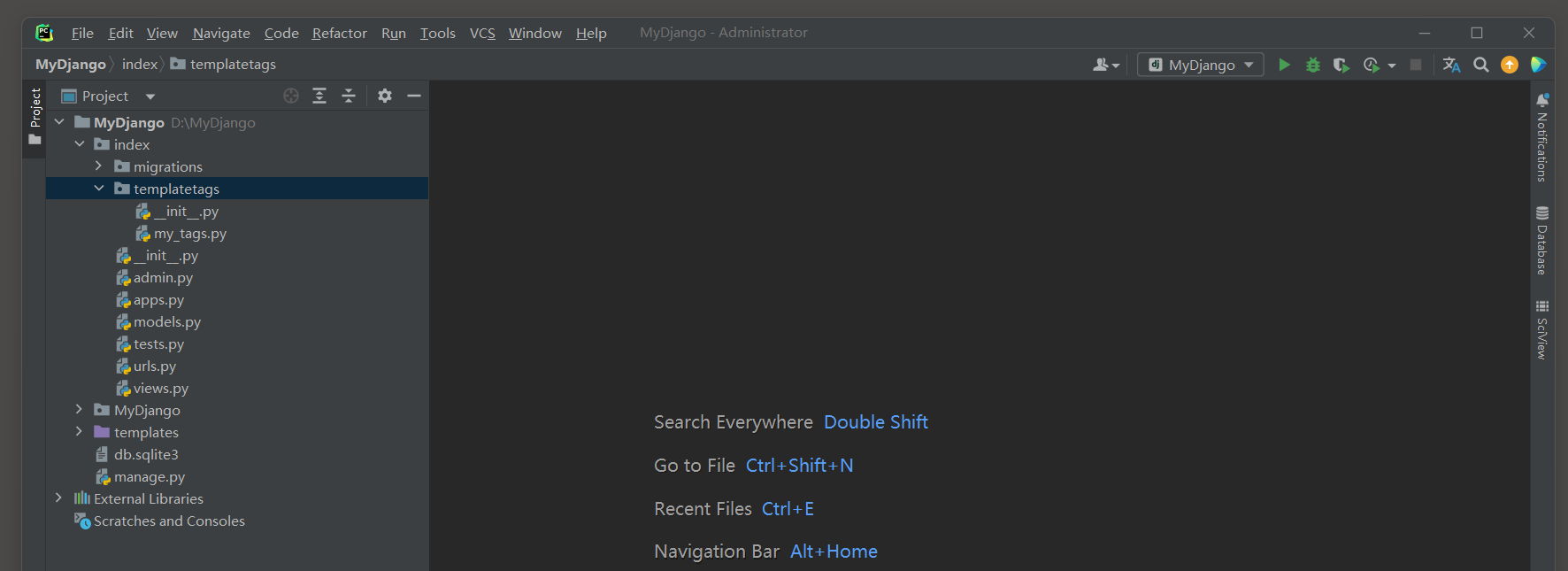Open the Refactor menu
Viewport: 1568px width, 571px height.
339,33
